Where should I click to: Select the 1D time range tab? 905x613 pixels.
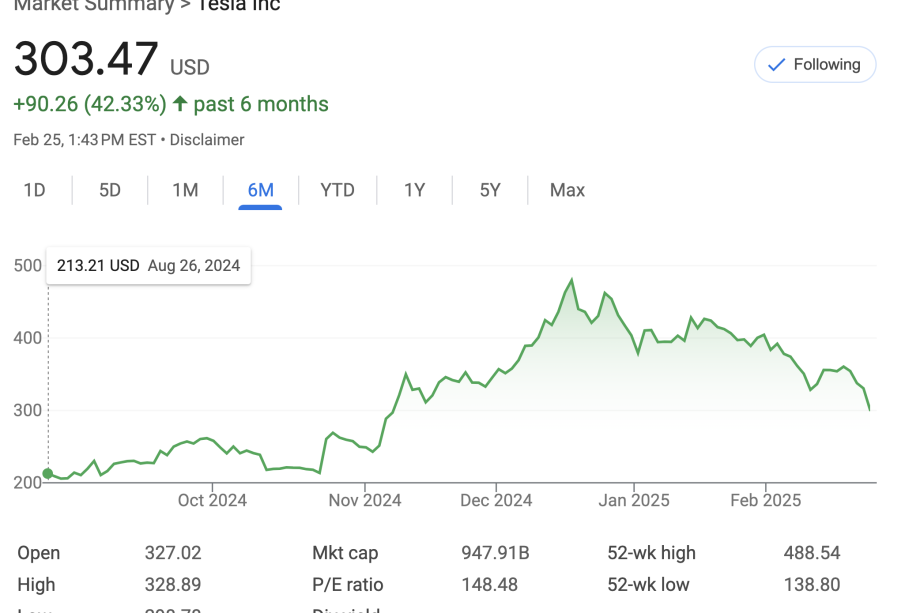tap(34, 190)
